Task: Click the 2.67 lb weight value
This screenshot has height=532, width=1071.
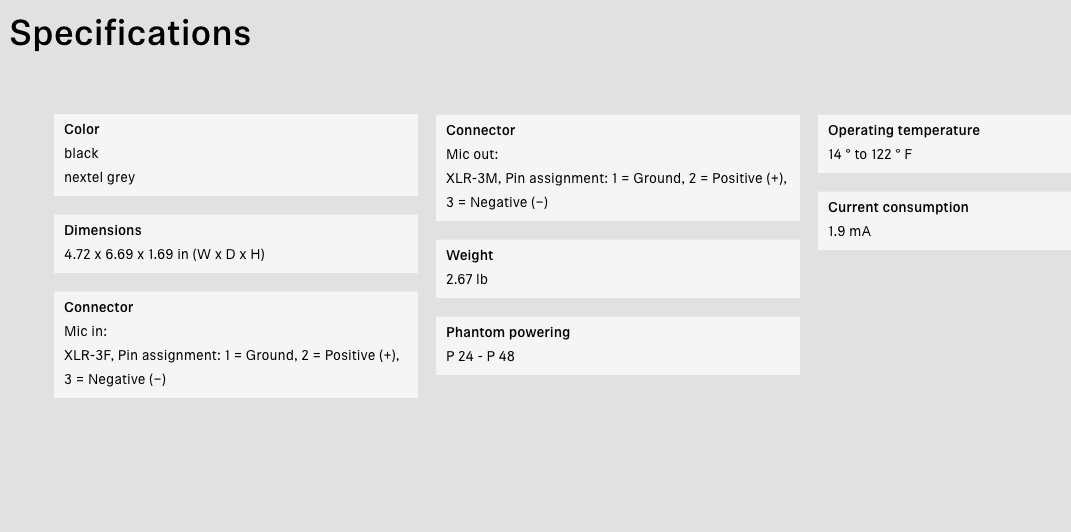Action: [467, 279]
